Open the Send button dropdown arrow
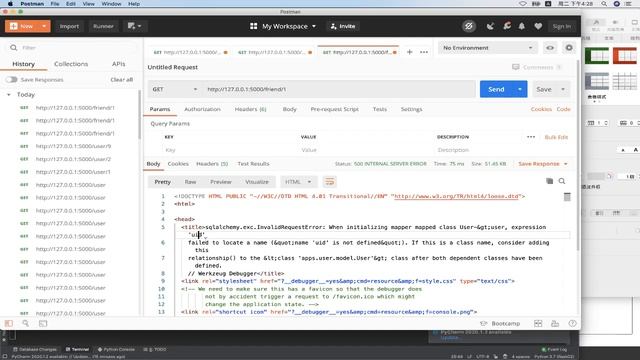 coord(520,89)
